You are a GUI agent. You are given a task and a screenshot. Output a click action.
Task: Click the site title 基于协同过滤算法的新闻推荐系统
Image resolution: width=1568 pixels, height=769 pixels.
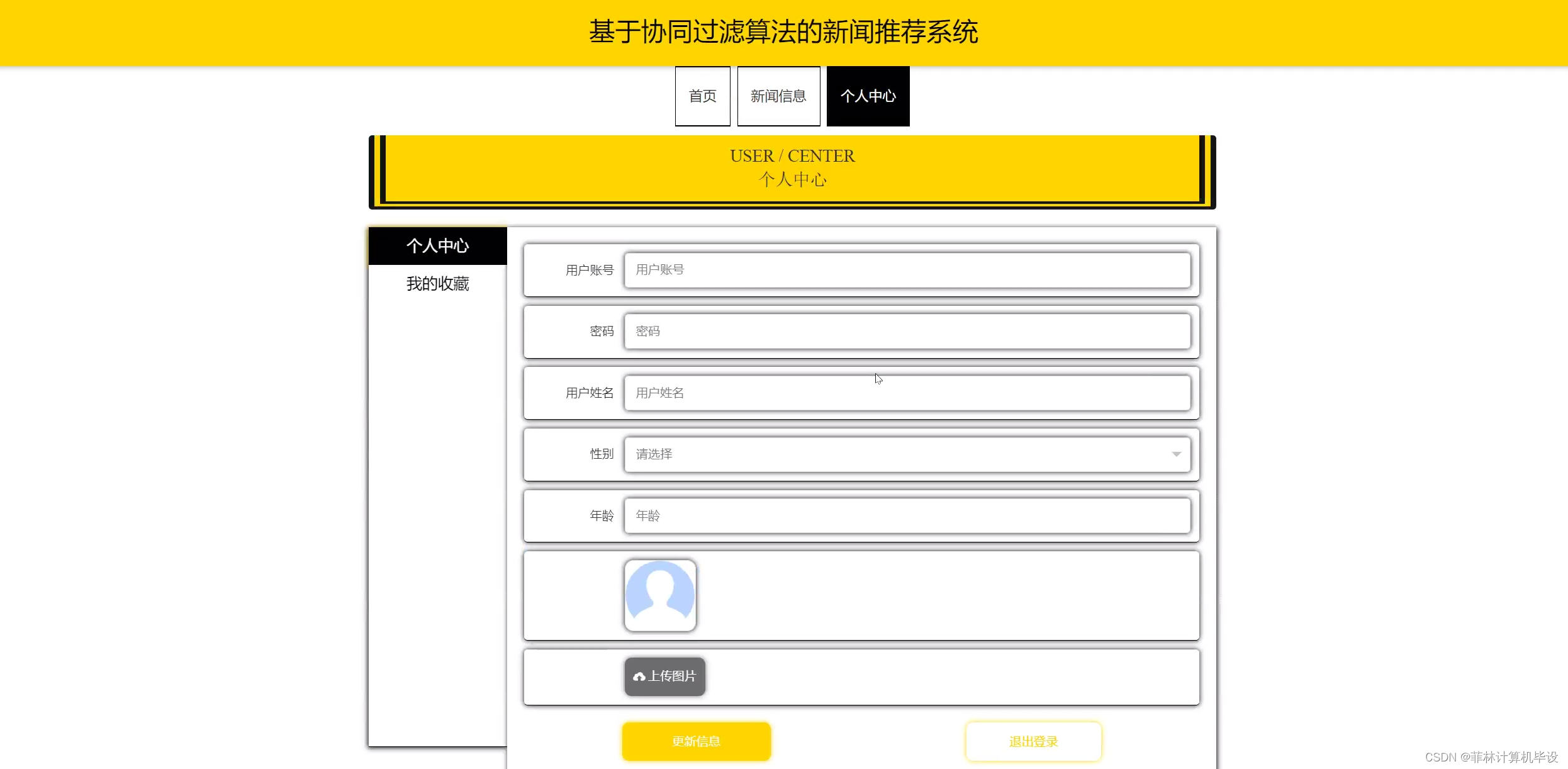783,32
